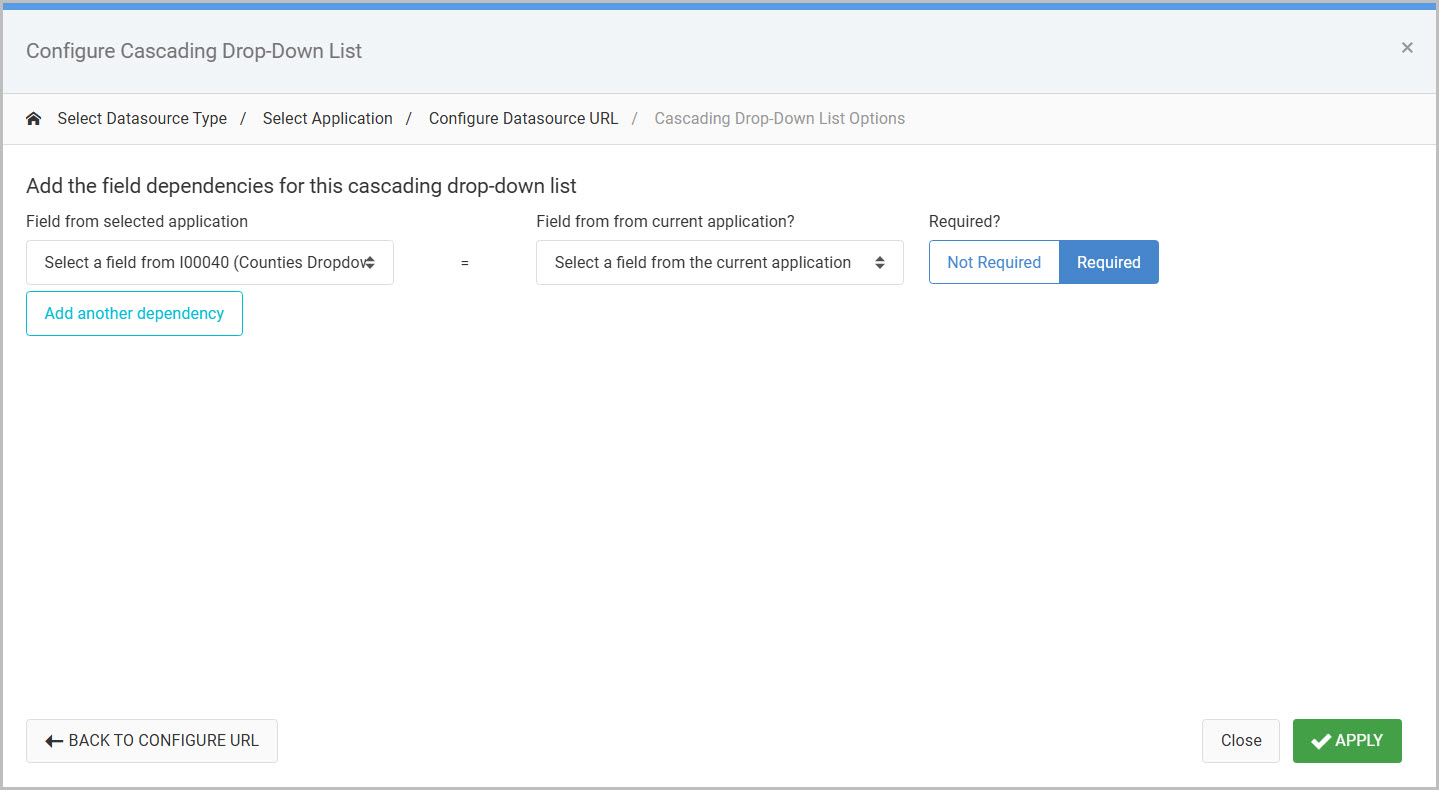1439x790 pixels.
Task: Set dependency to Not Required
Action: click(x=994, y=262)
